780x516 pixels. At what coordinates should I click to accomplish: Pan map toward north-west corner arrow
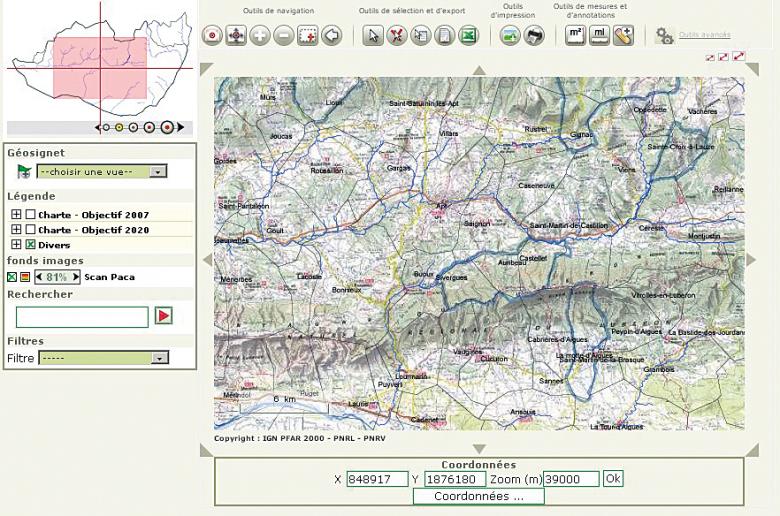click(205, 69)
